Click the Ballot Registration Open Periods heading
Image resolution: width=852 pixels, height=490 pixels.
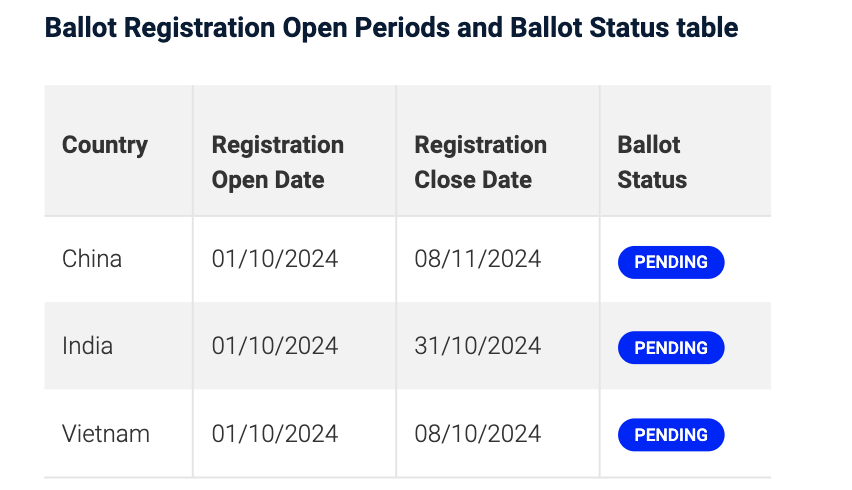coord(391,28)
